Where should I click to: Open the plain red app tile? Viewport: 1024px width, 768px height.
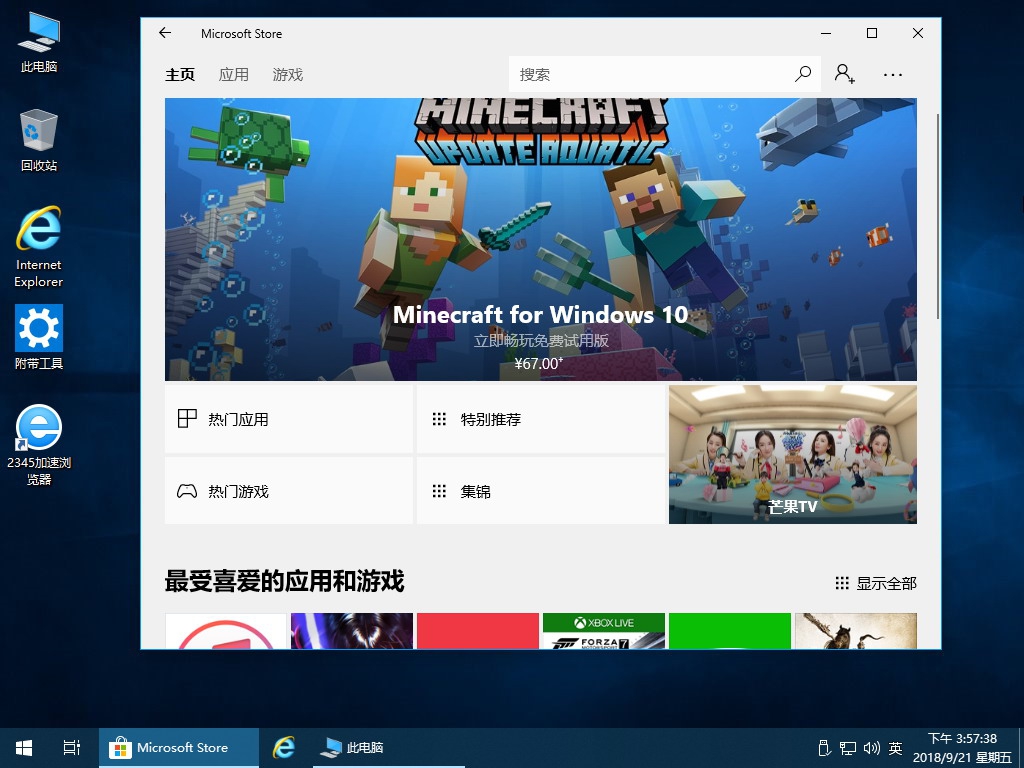click(x=478, y=631)
